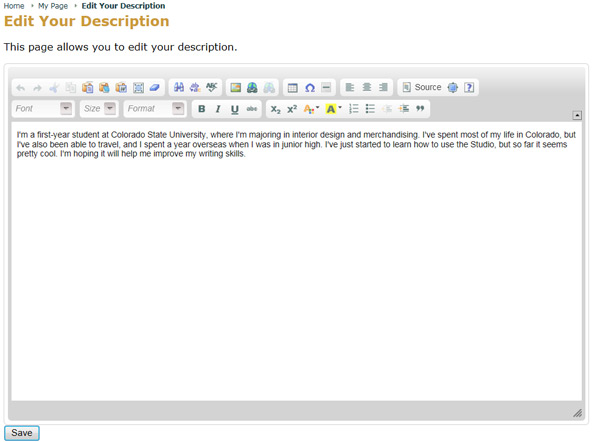This screenshot has width=600, height=442.
Task: Toggle block quote formatting
Action: [420, 109]
